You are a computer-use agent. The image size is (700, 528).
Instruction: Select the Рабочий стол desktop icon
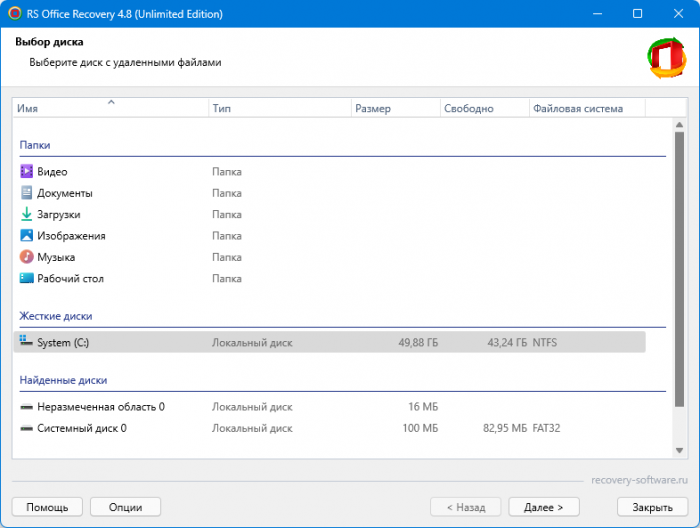(26, 279)
